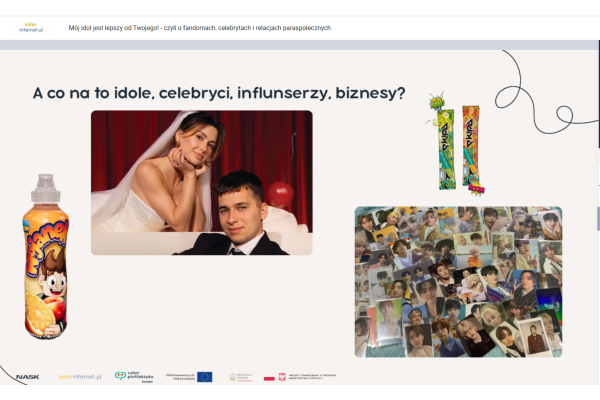
Task: Select the wedding couple photo
Action: 201,182
